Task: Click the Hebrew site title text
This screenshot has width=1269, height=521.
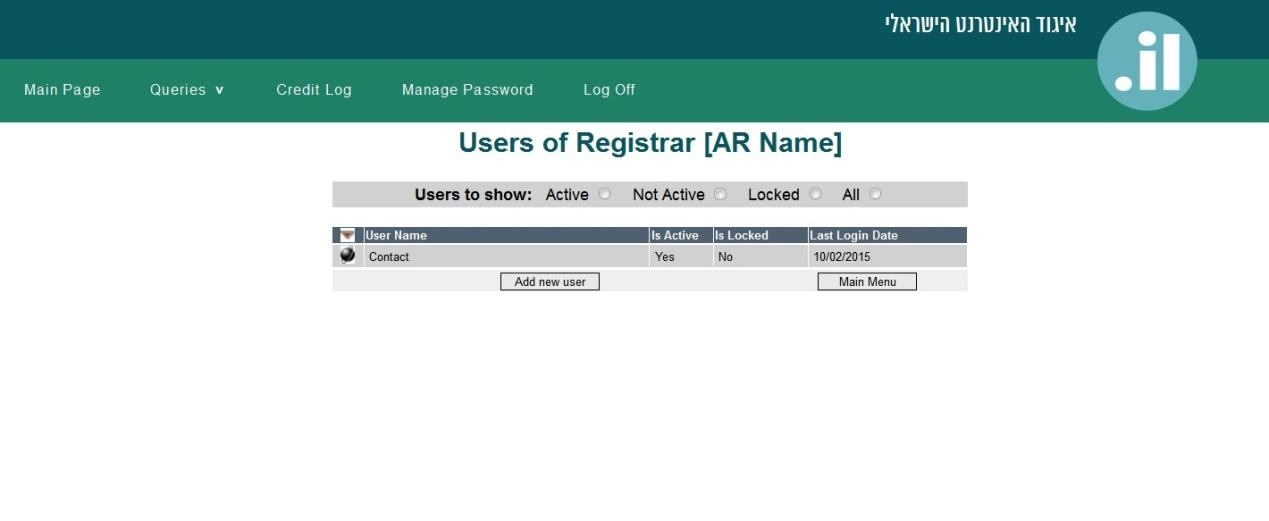Action: coord(981,24)
